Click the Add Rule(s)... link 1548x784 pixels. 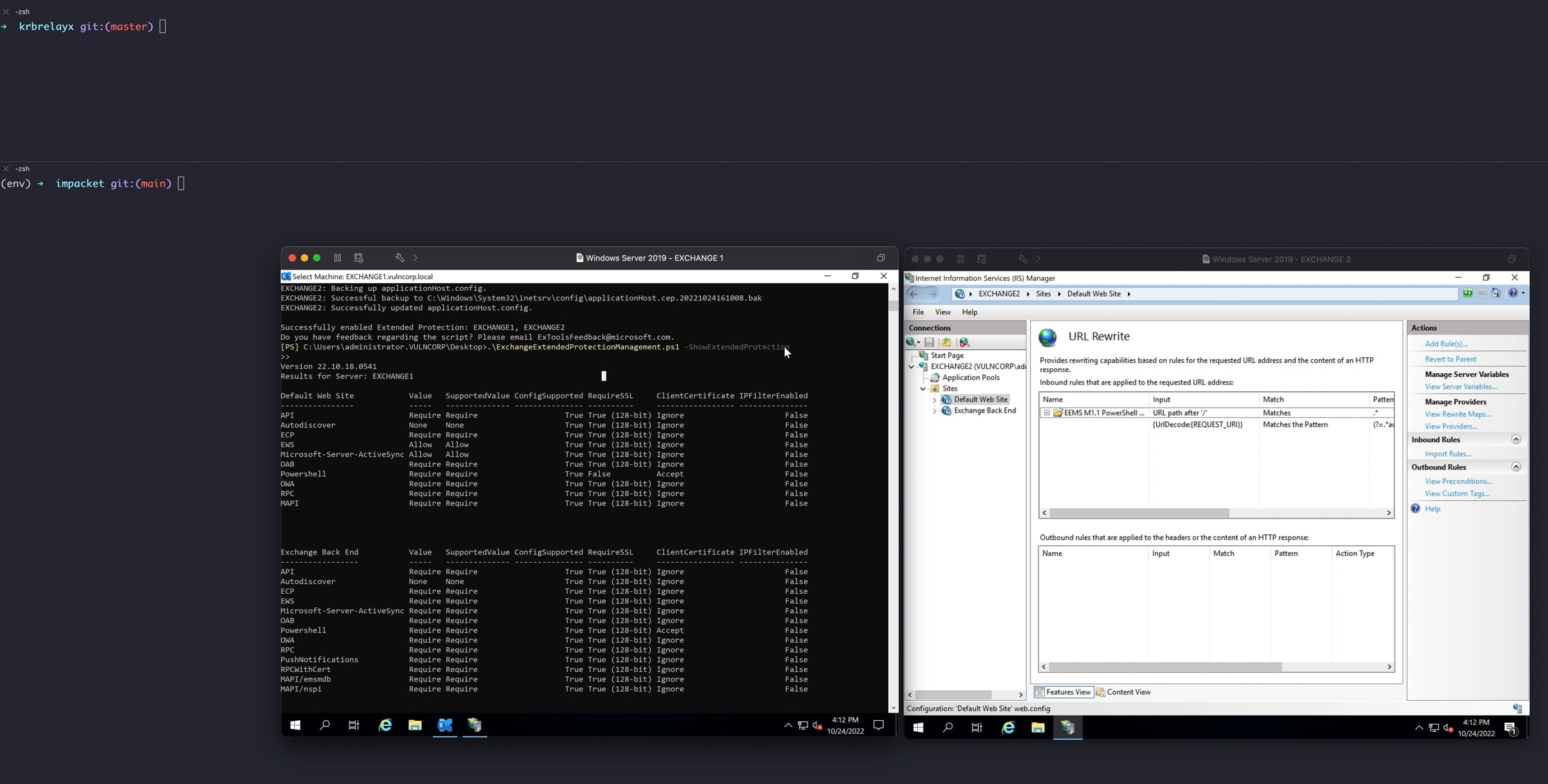(1446, 344)
